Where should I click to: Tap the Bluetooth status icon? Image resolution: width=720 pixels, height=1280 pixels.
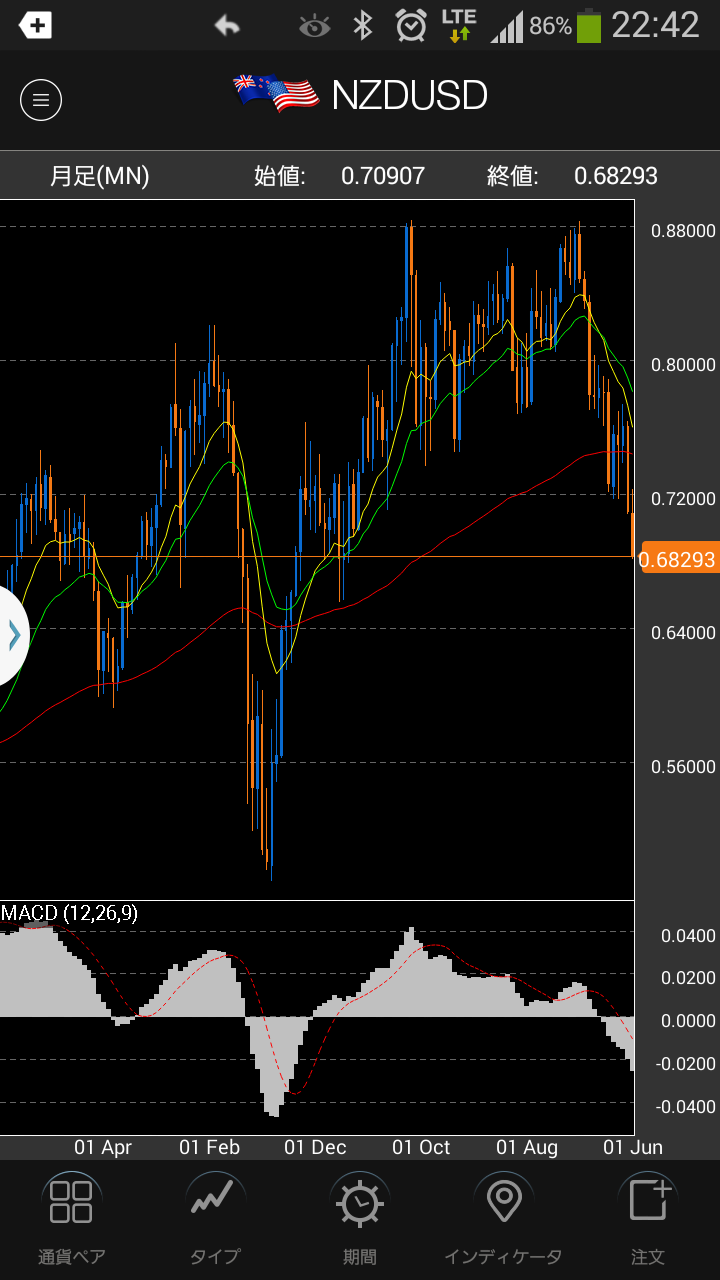[x=363, y=26]
